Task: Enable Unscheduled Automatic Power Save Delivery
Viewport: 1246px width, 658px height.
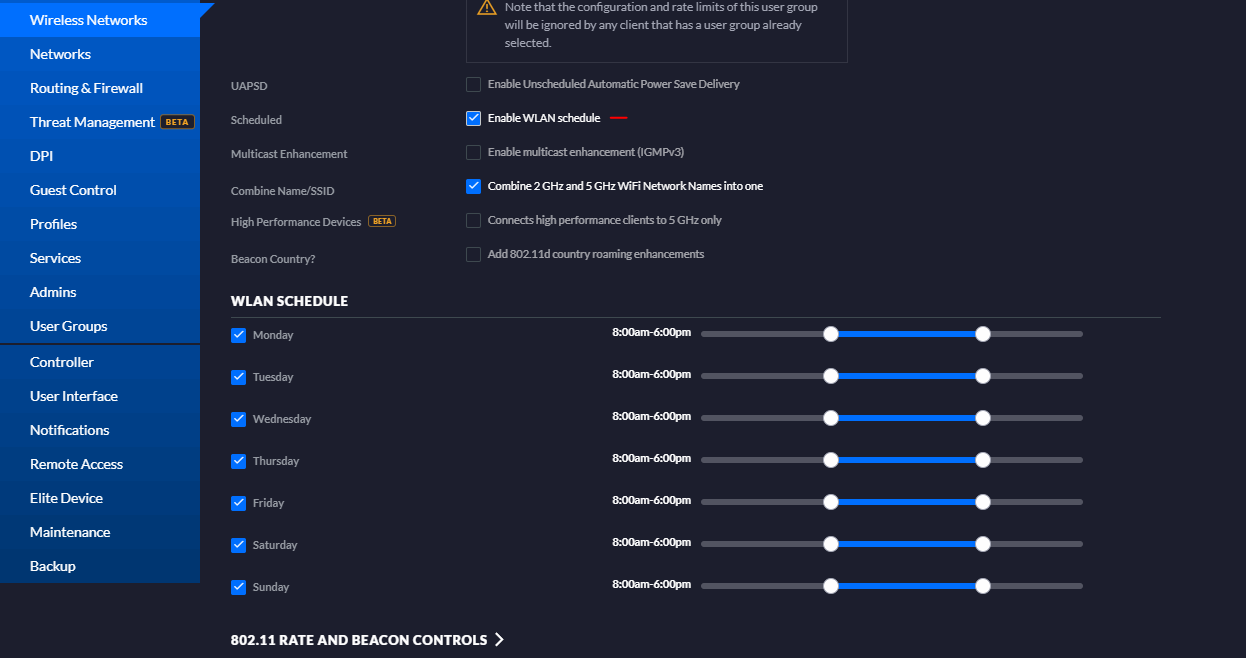Action: pyautogui.click(x=474, y=85)
